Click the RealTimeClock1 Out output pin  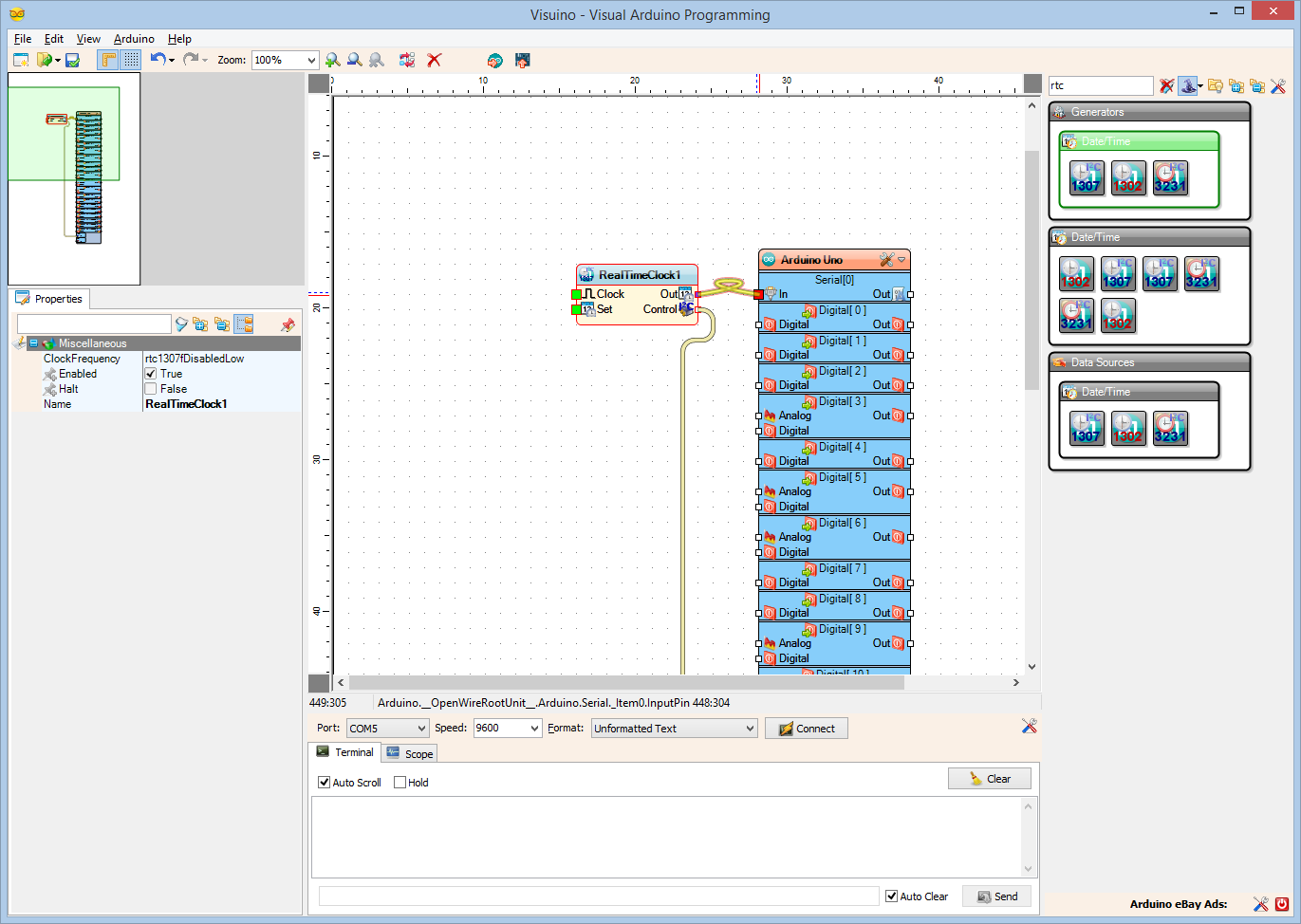click(x=697, y=294)
